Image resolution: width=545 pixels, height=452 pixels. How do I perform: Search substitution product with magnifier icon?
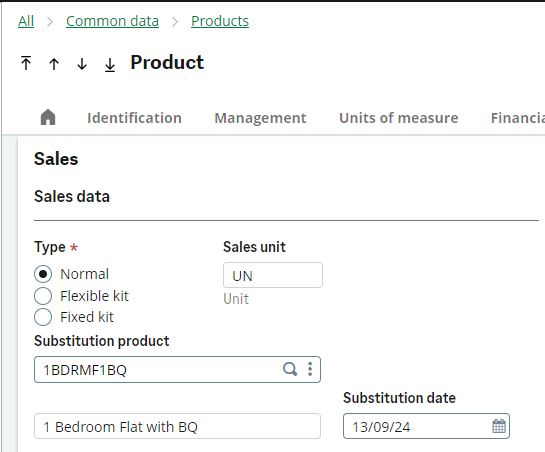(290, 369)
